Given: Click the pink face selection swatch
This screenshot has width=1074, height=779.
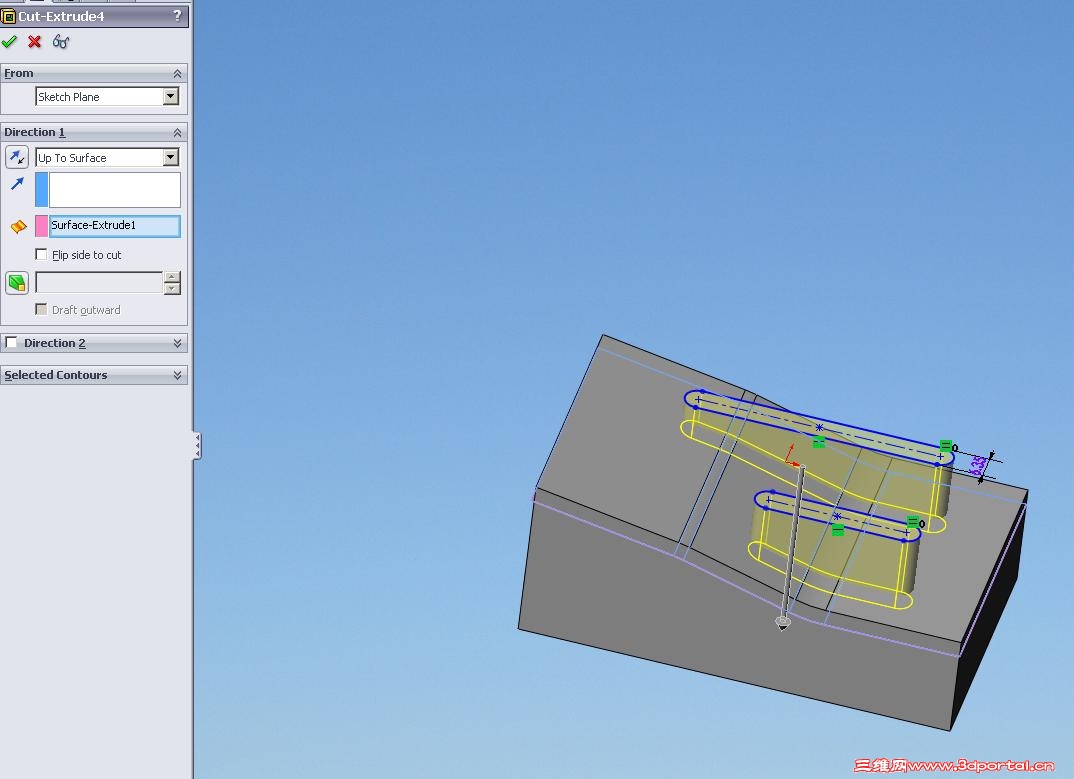Looking at the screenshot, I should pyautogui.click(x=41, y=225).
